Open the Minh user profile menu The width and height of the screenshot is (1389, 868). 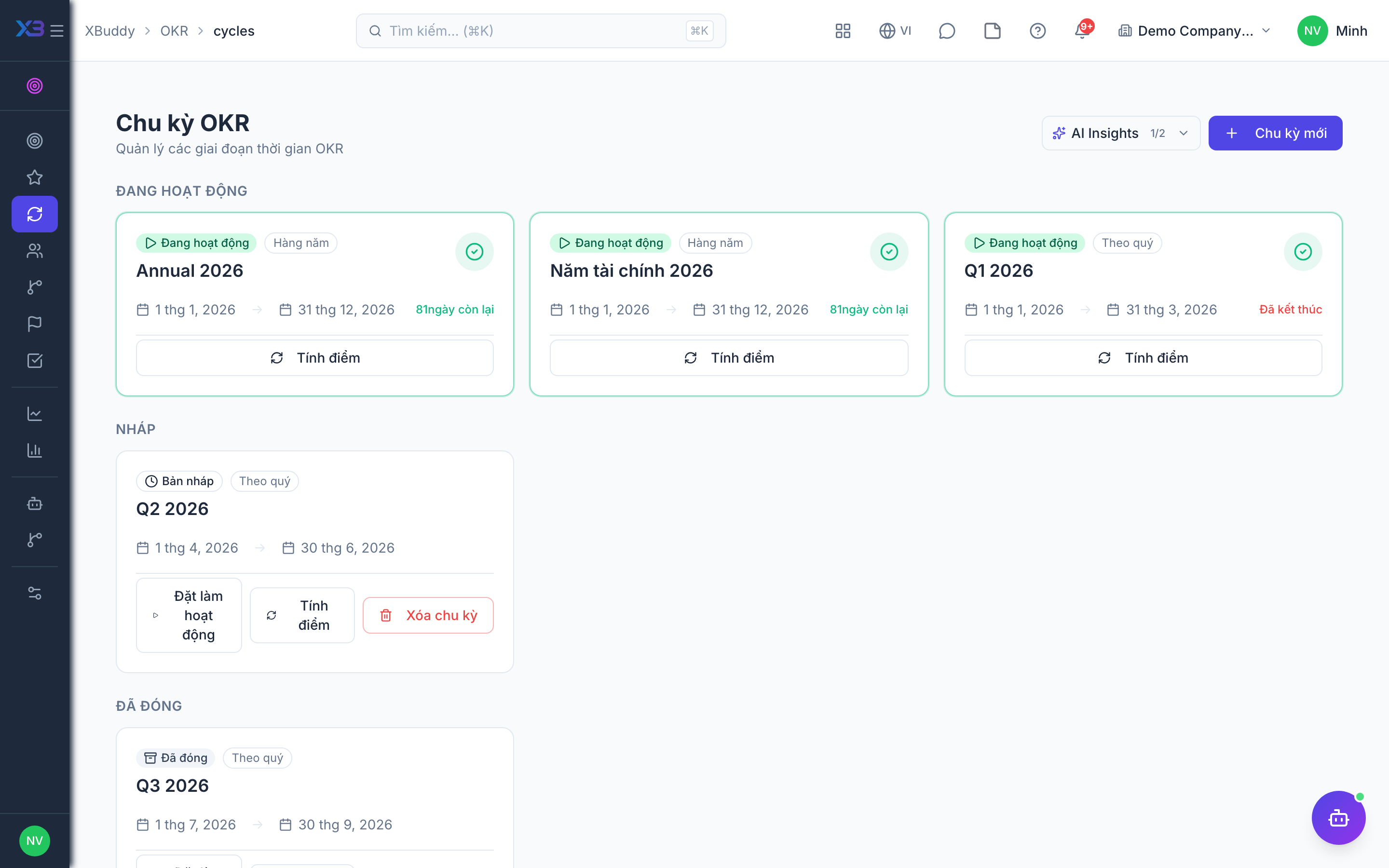[1332, 30]
